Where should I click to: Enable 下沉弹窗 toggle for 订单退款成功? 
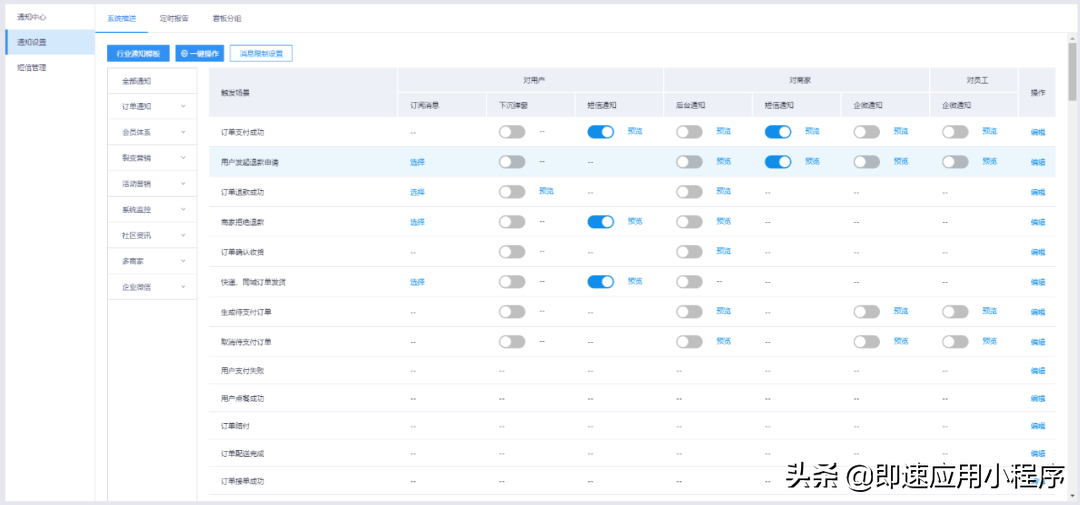[512, 192]
